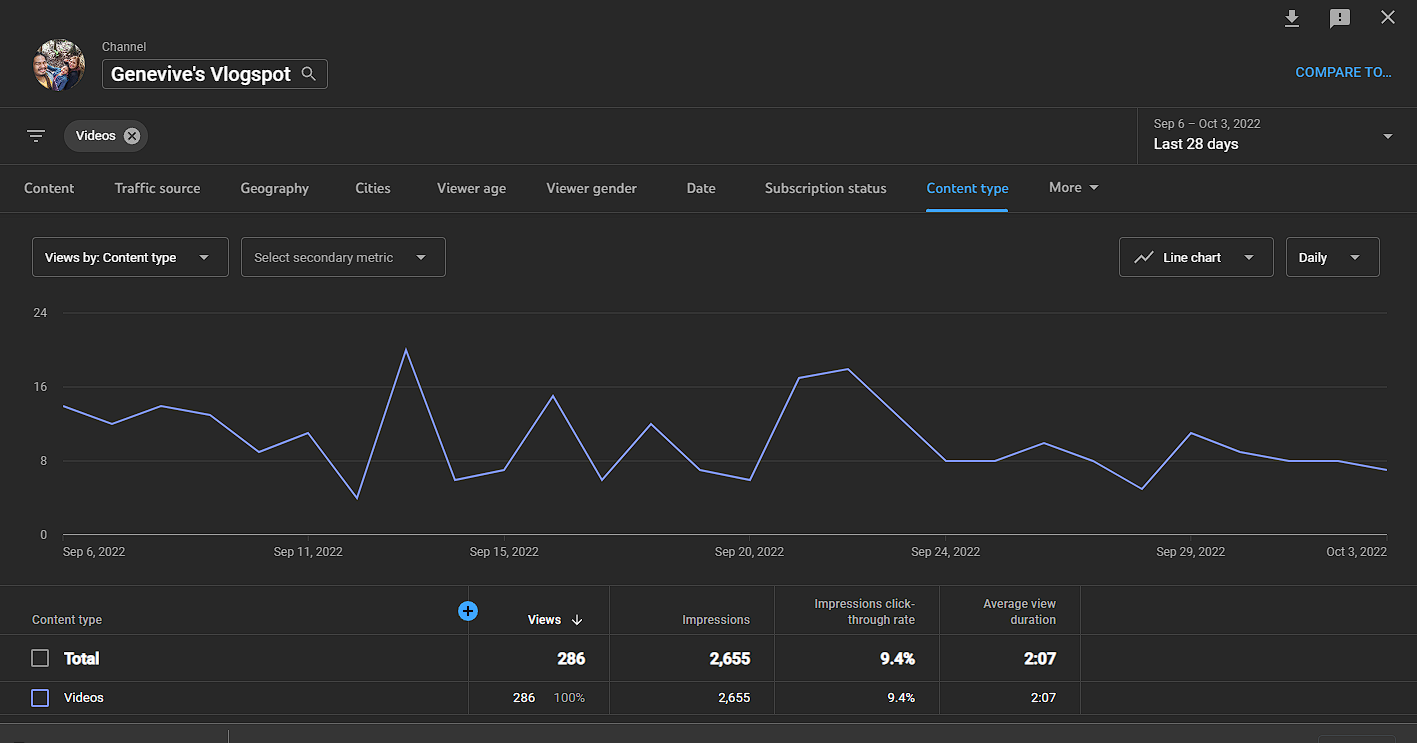Click the COMPARE TO link

tap(1343, 72)
